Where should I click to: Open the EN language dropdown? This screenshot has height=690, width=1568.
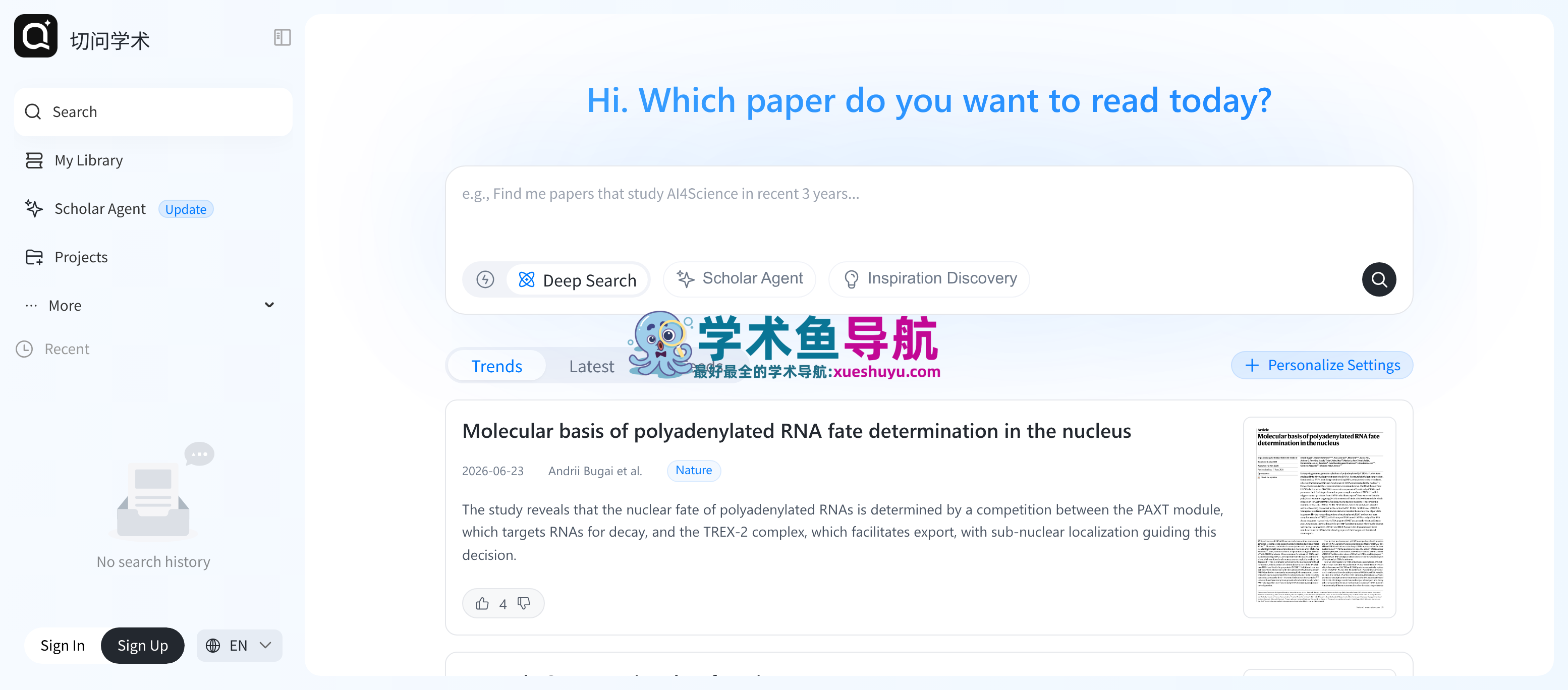(x=239, y=646)
